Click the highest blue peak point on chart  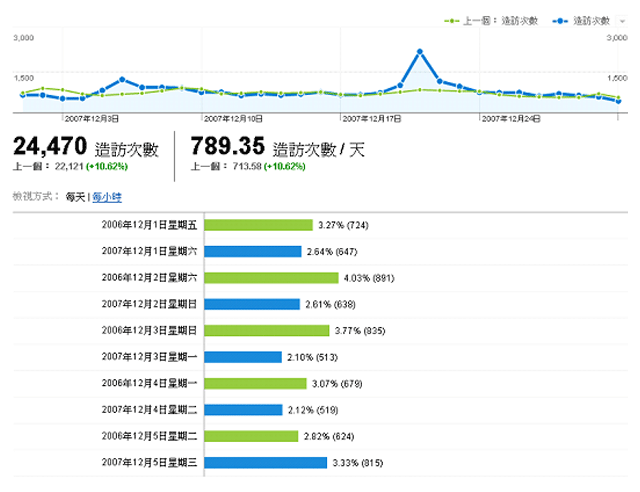(x=420, y=51)
